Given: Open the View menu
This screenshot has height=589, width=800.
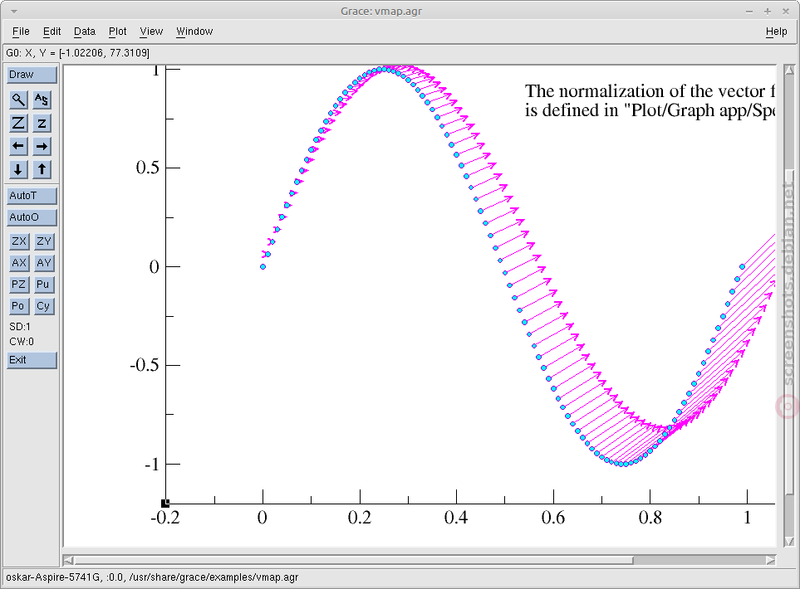Looking at the screenshot, I should click(151, 32).
